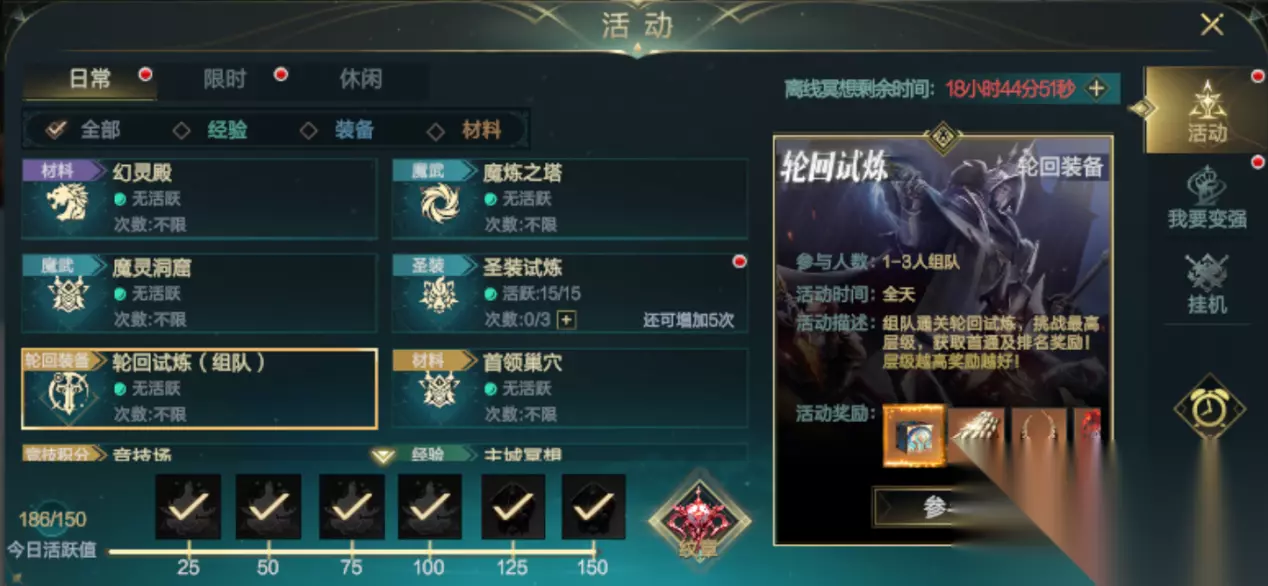This screenshot has width=1268, height=586.
Task: Claim the 100 activity reward chest
Action: click(x=430, y=507)
